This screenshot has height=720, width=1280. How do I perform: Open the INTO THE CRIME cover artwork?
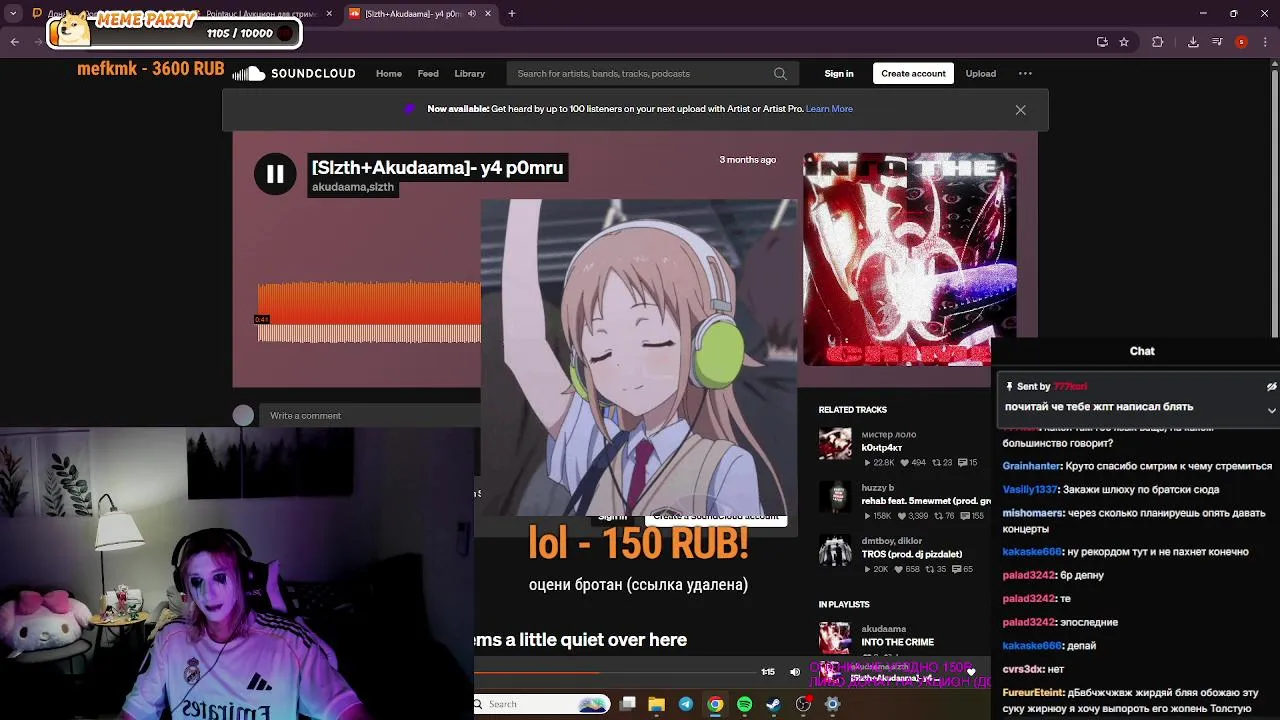point(909,259)
